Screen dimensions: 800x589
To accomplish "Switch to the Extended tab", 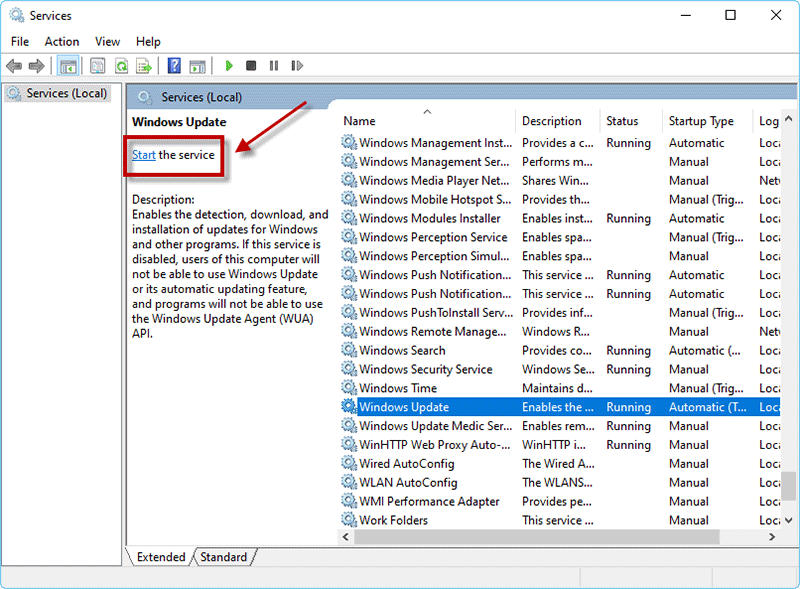I will pos(161,557).
